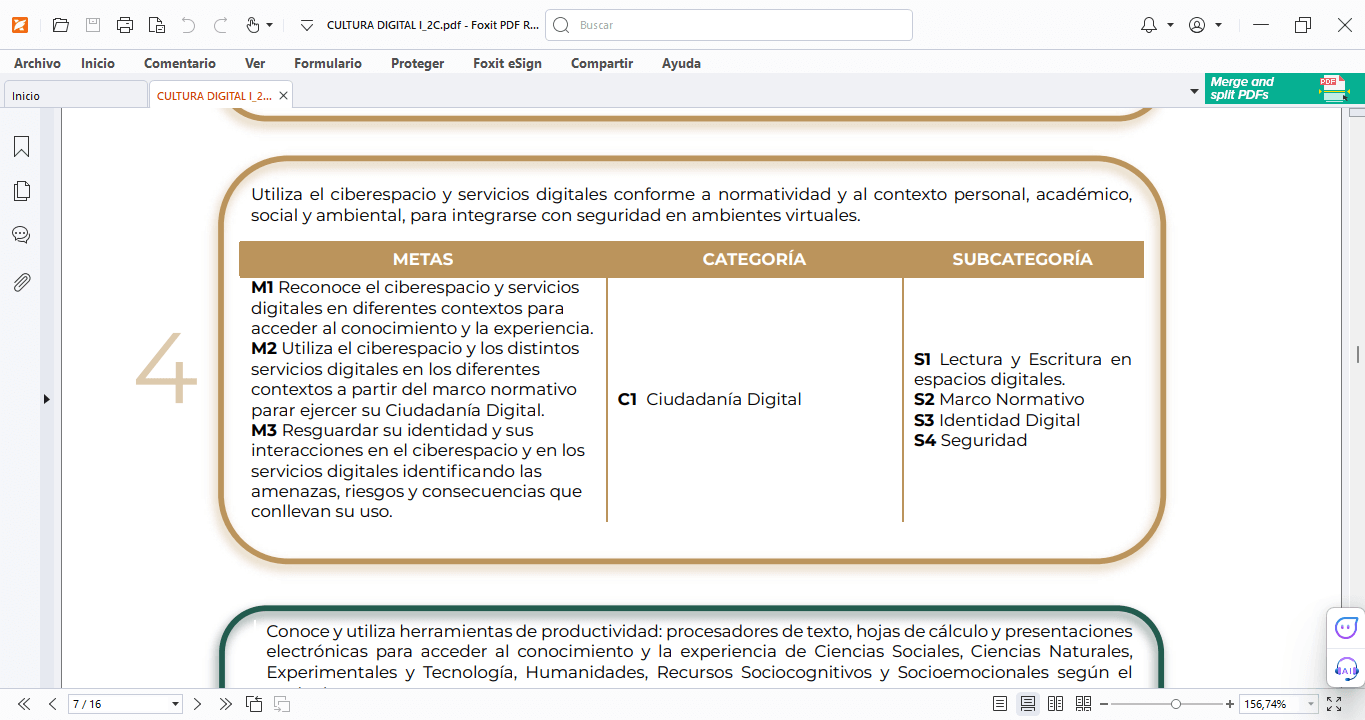
Task: Click the S4 Seguridad text
Action: click(970, 440)
